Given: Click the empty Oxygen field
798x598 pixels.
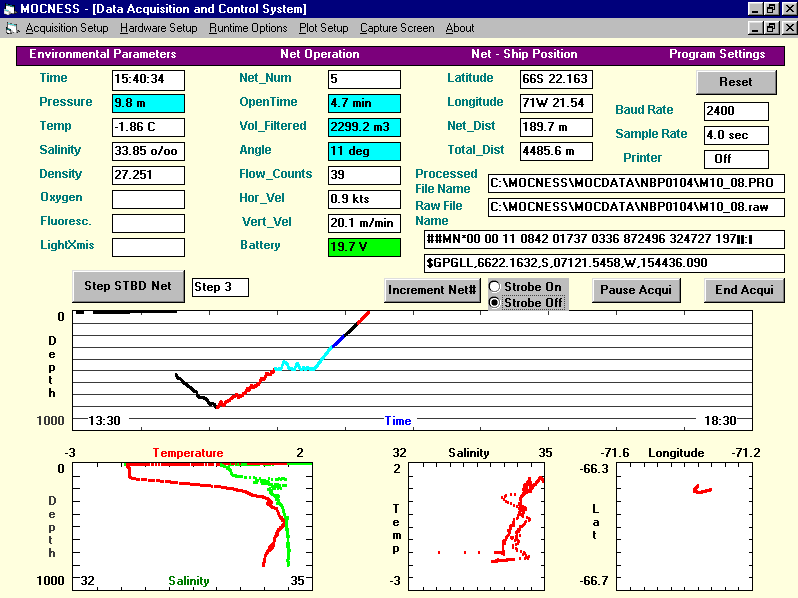Looking at the screenshot, I should tap(148, 199).
